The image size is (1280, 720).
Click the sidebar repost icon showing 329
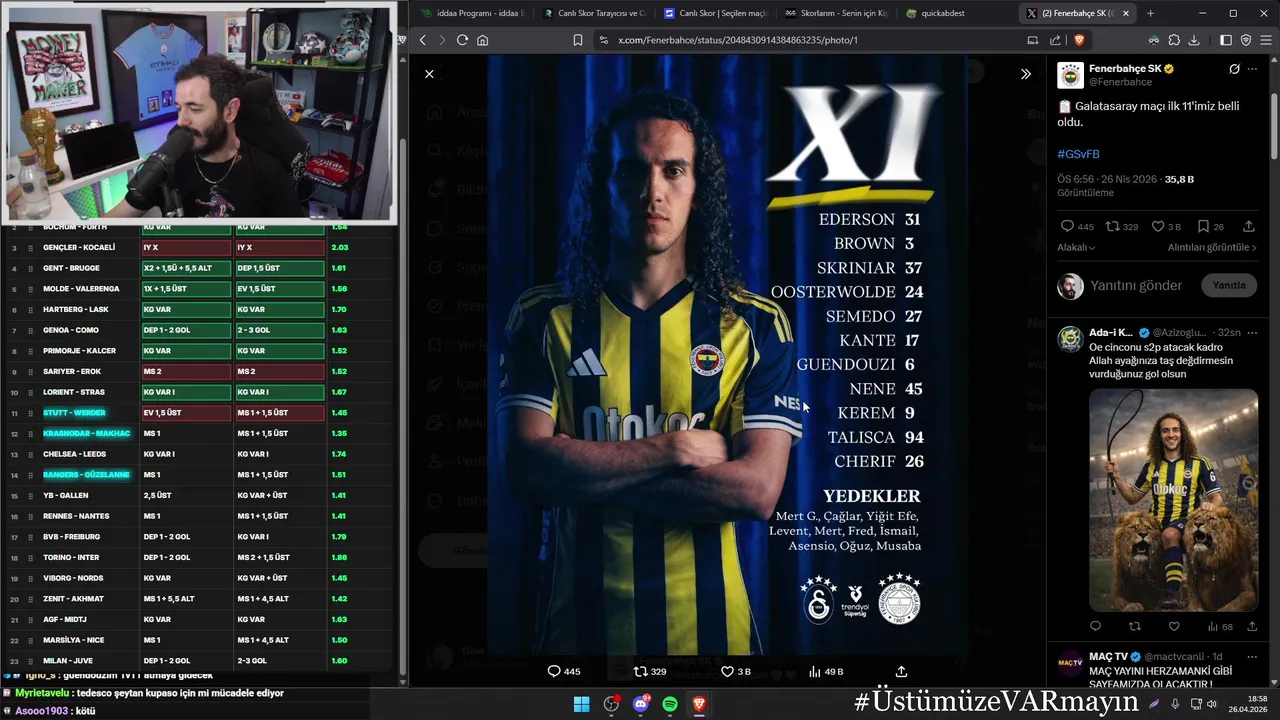pos(1112,227)
